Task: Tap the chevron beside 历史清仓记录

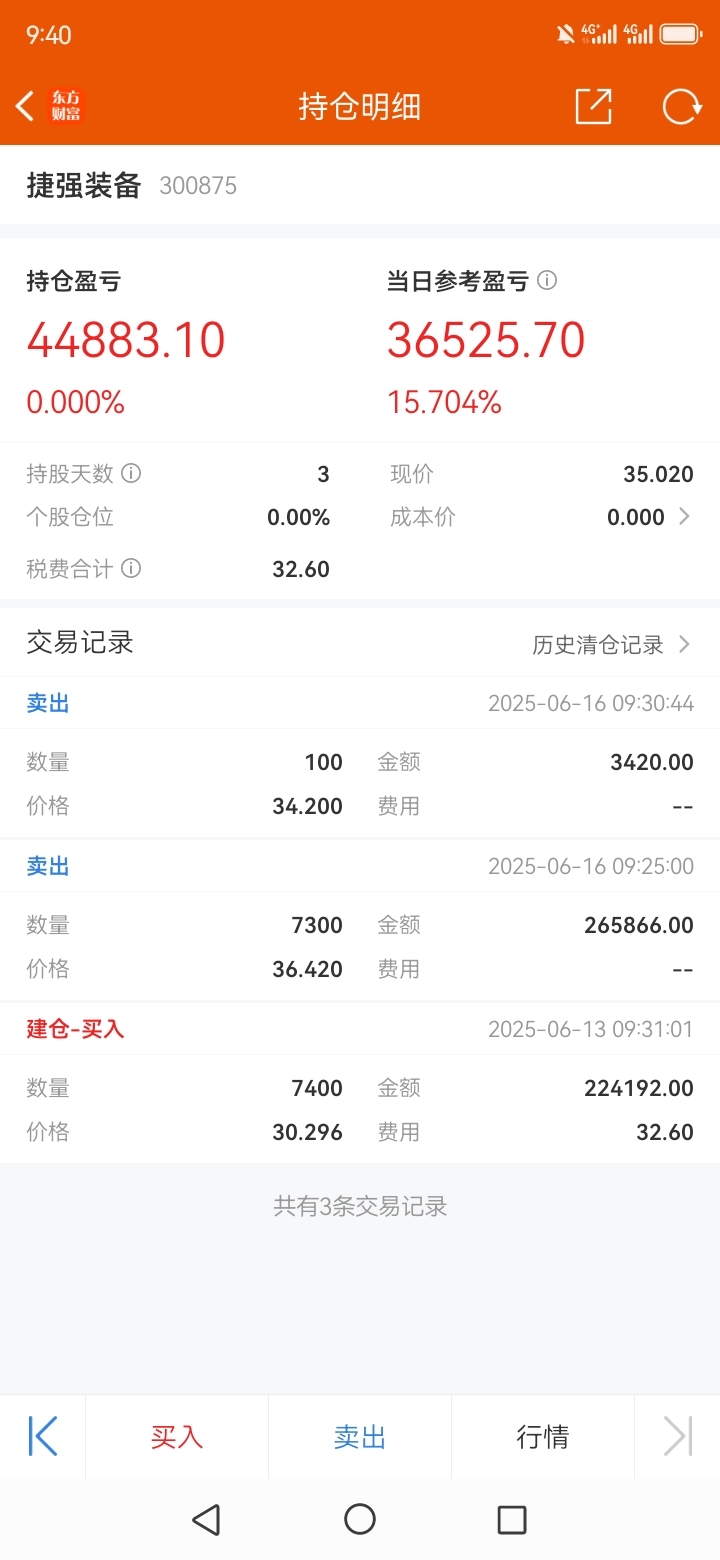Action: [x=684, y=645]
